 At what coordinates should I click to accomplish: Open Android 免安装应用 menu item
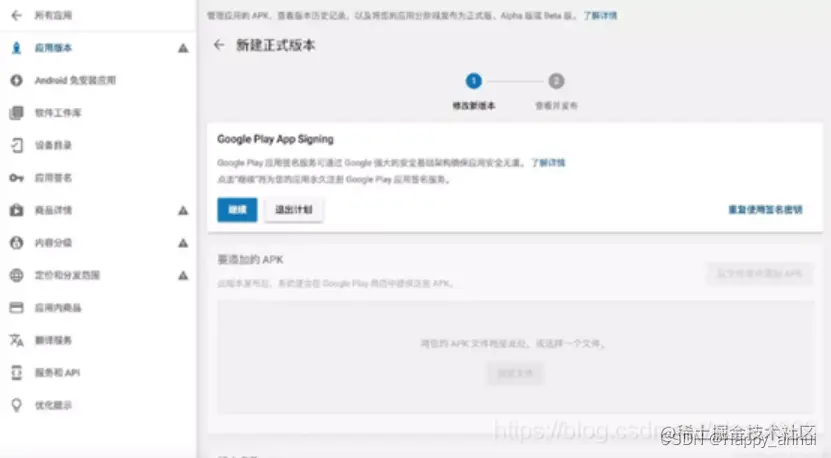pyautogui.click(x=75, y=81)
